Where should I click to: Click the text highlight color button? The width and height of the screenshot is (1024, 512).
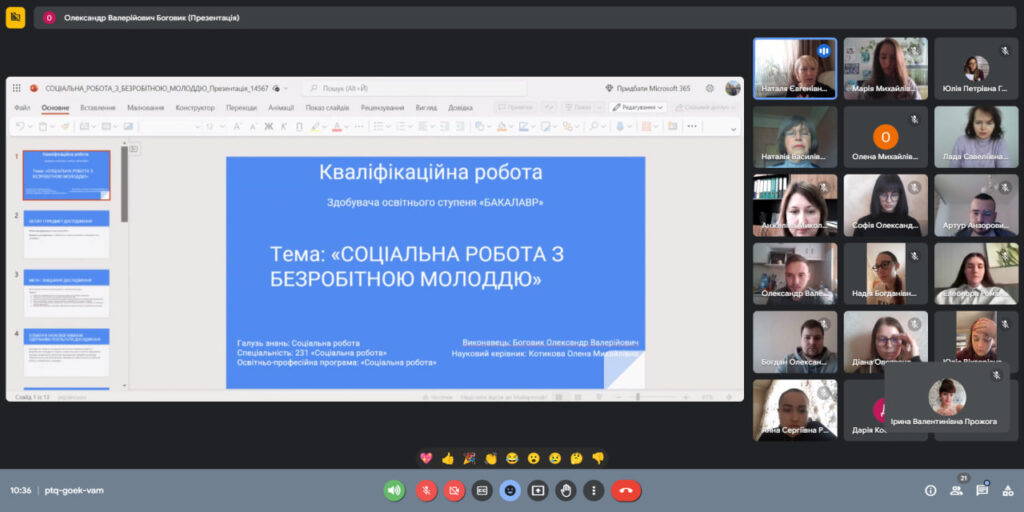tap(315, 127)
